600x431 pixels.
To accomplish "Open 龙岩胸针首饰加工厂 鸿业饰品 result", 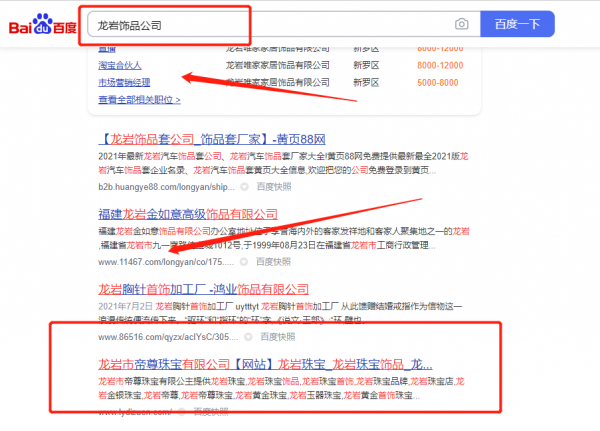I will 203,289.
